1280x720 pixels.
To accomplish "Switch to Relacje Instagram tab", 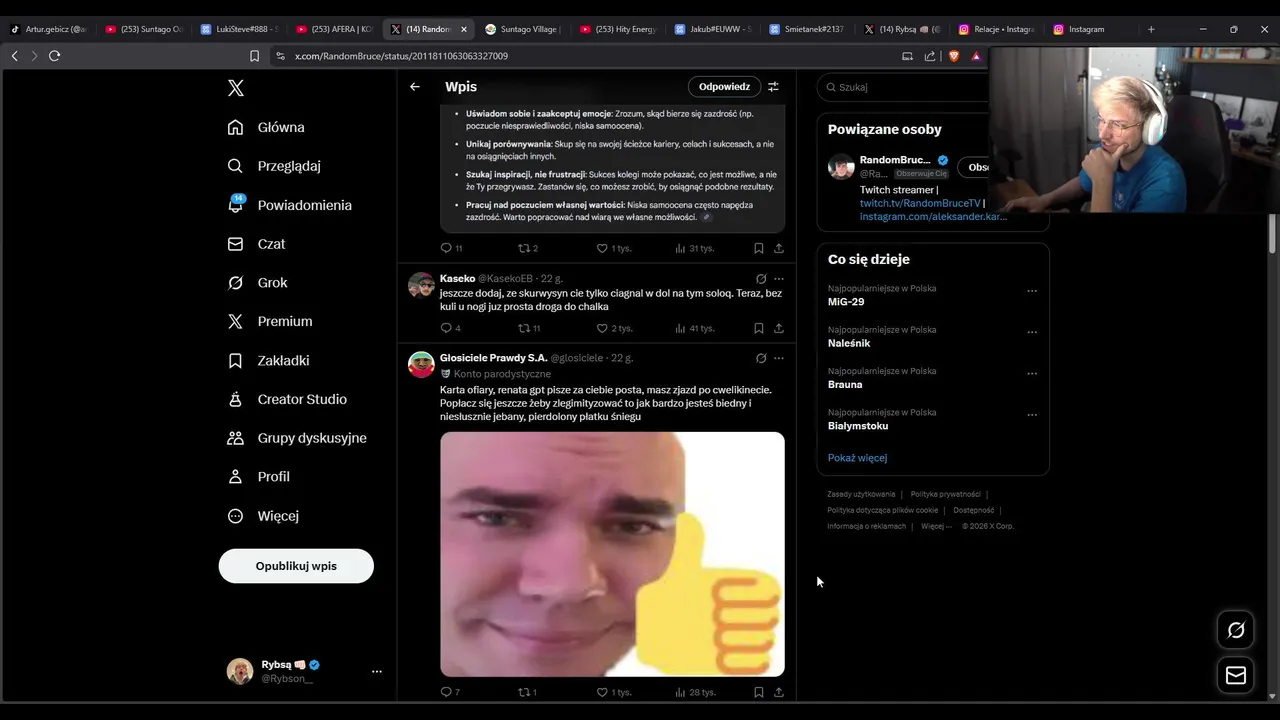I will pyautogui.click(x=996, y=29).
